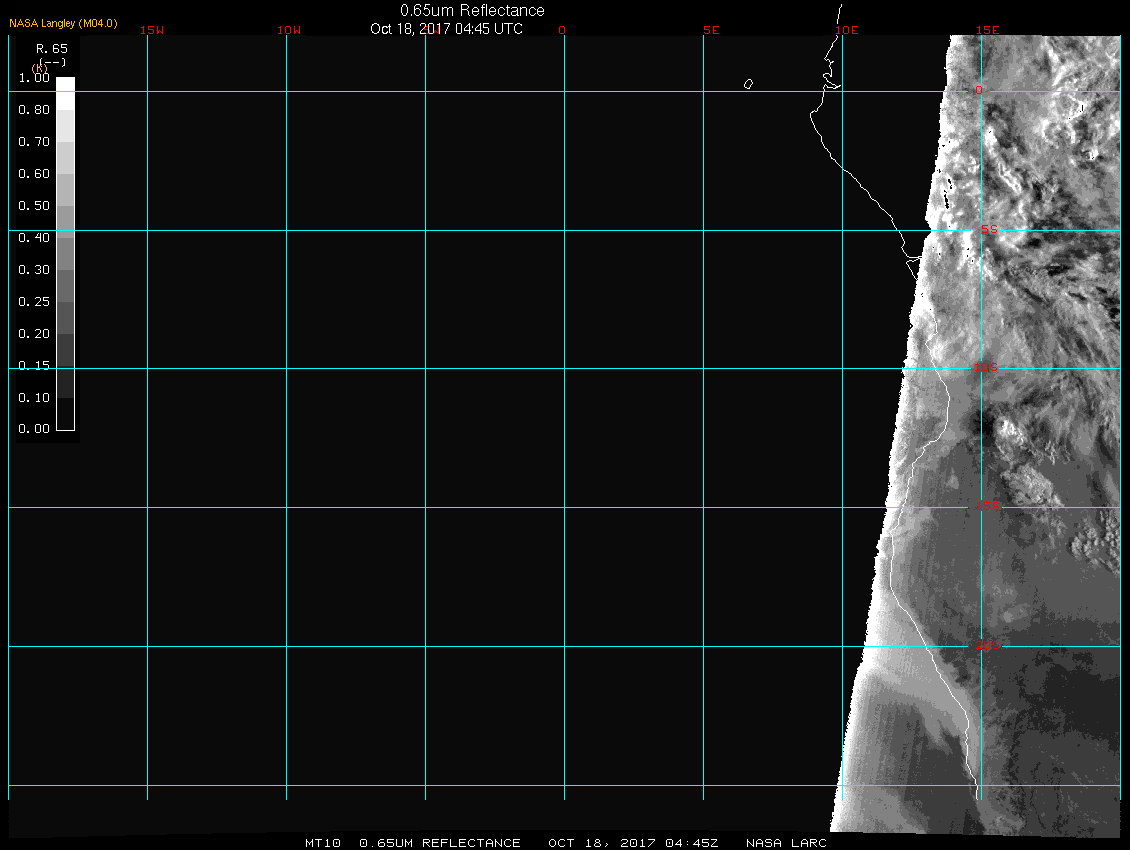Click the darkest bottom segment of the colorbar
1130x850 pixels.
tap(65, 414)
